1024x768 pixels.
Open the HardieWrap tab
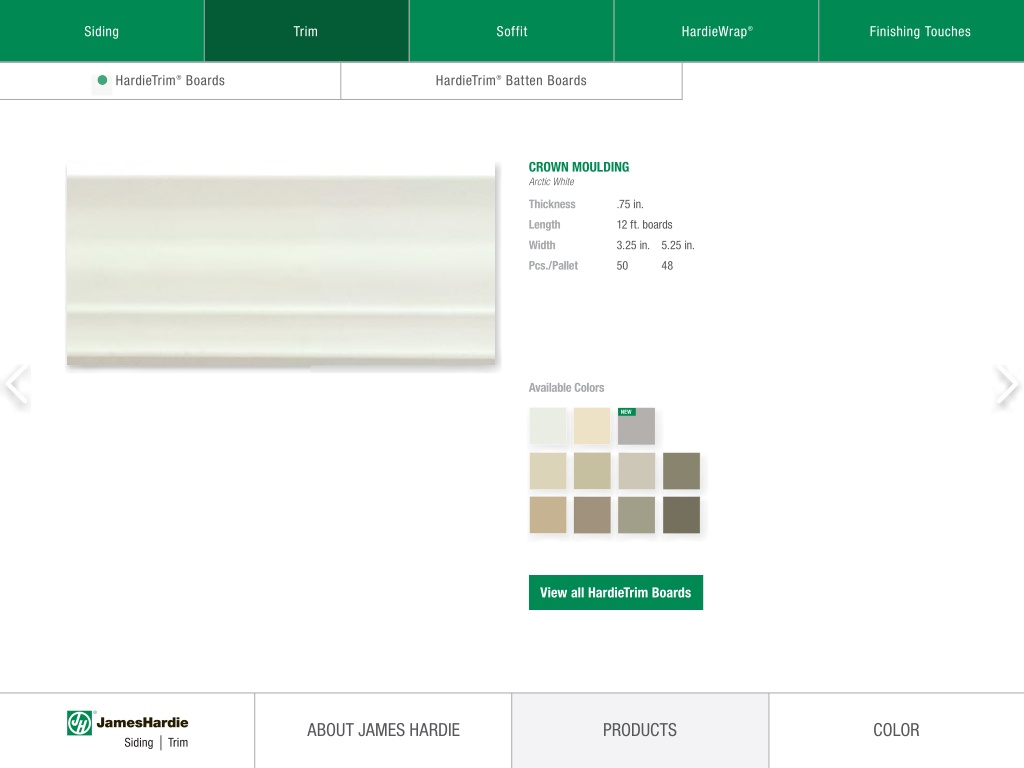point(716,31)
